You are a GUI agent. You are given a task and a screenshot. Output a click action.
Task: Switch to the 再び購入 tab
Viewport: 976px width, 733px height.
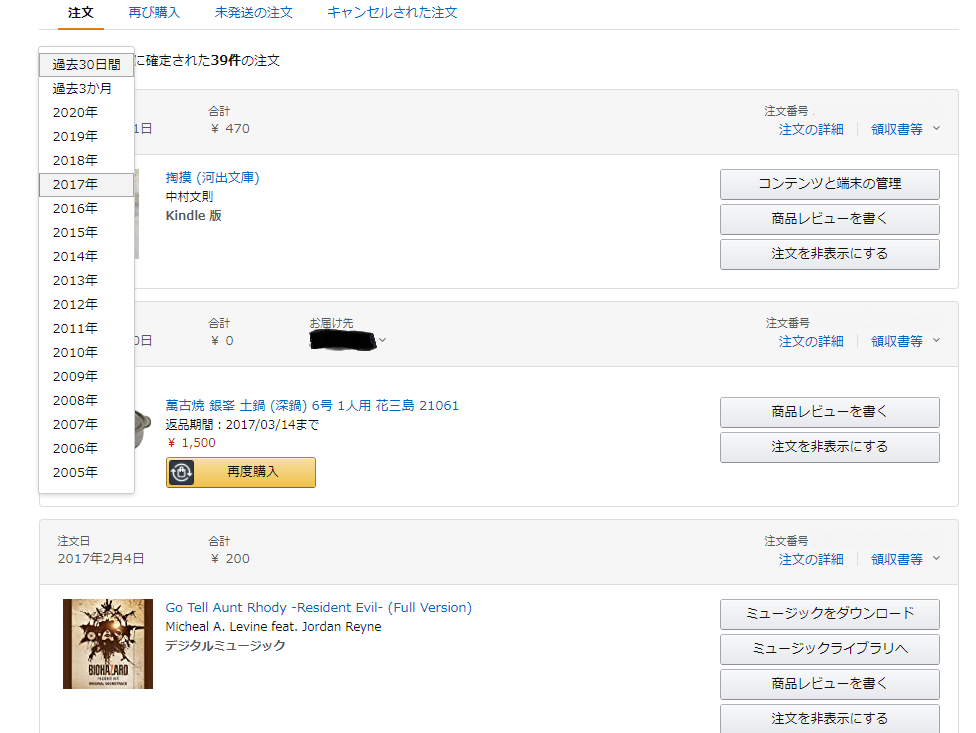pyautogui.click(x=154, y=12)
